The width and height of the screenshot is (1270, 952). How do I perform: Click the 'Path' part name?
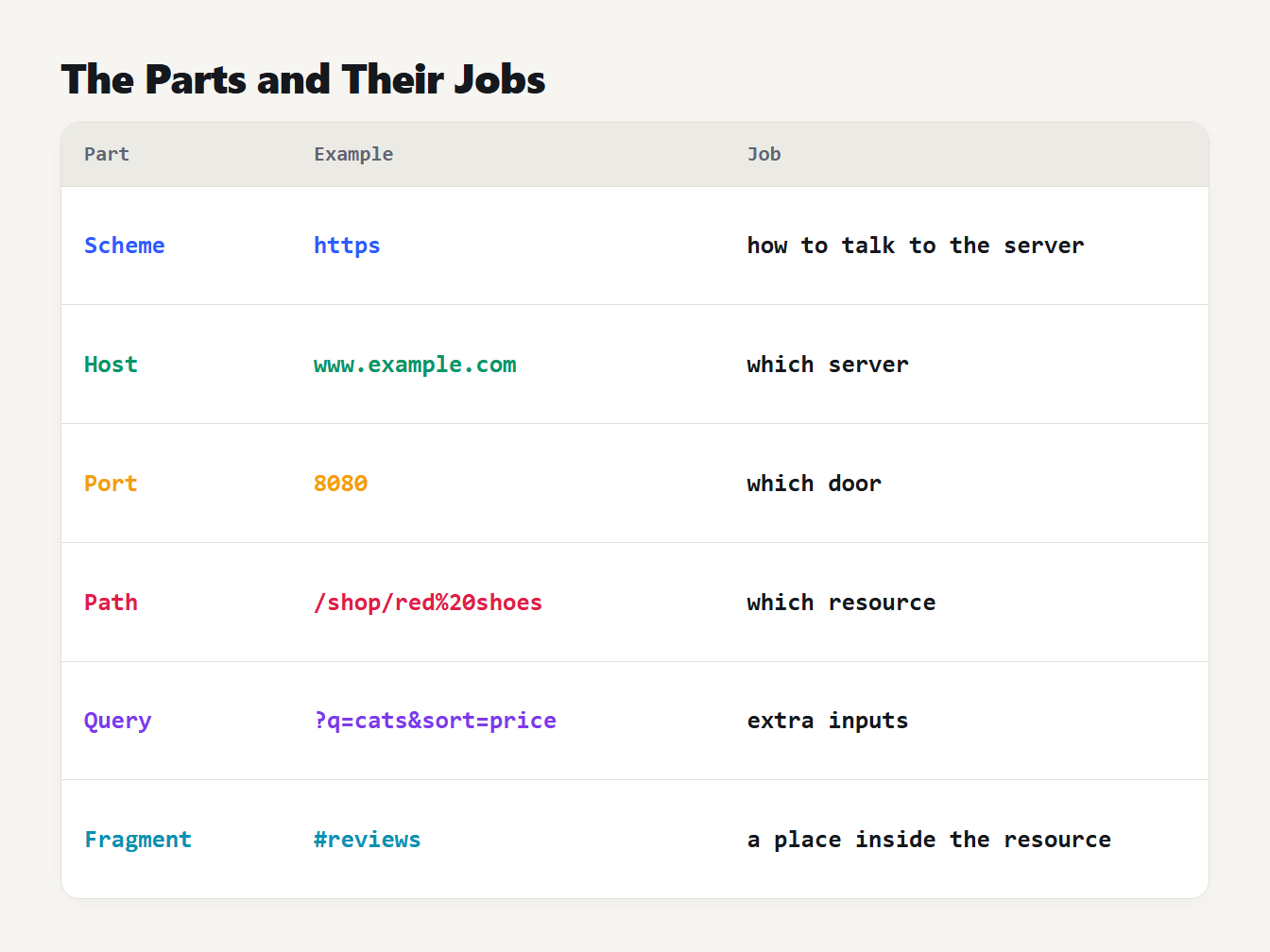[x=111, y=603]
